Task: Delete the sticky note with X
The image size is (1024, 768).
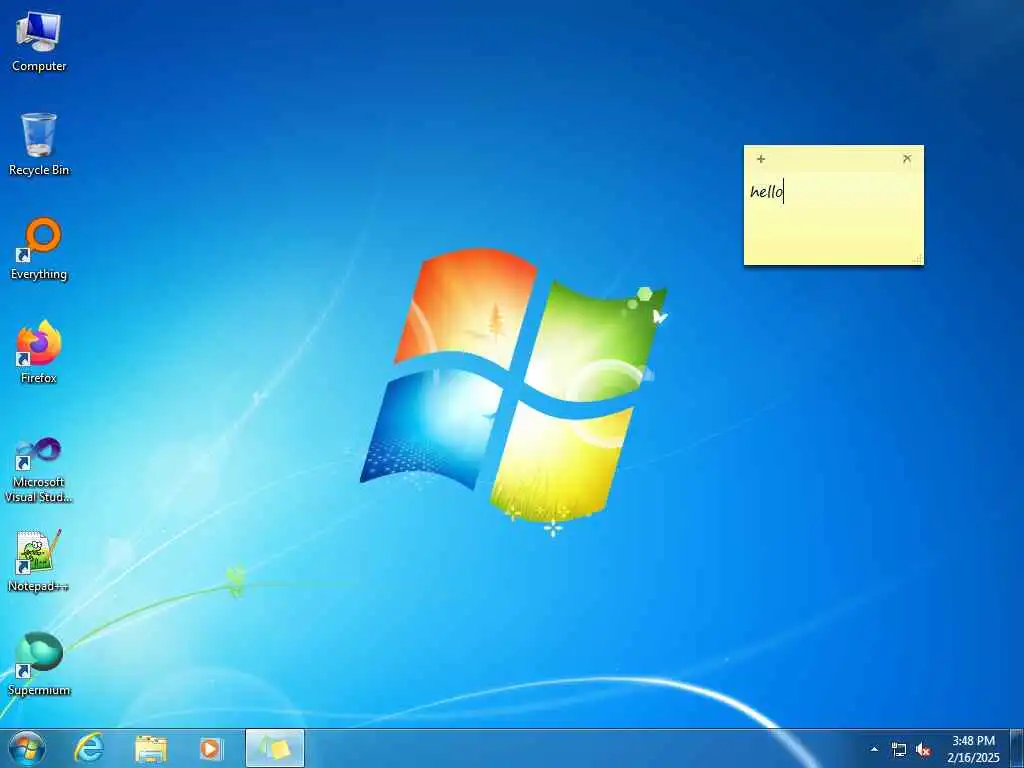Action: (906, 159)
